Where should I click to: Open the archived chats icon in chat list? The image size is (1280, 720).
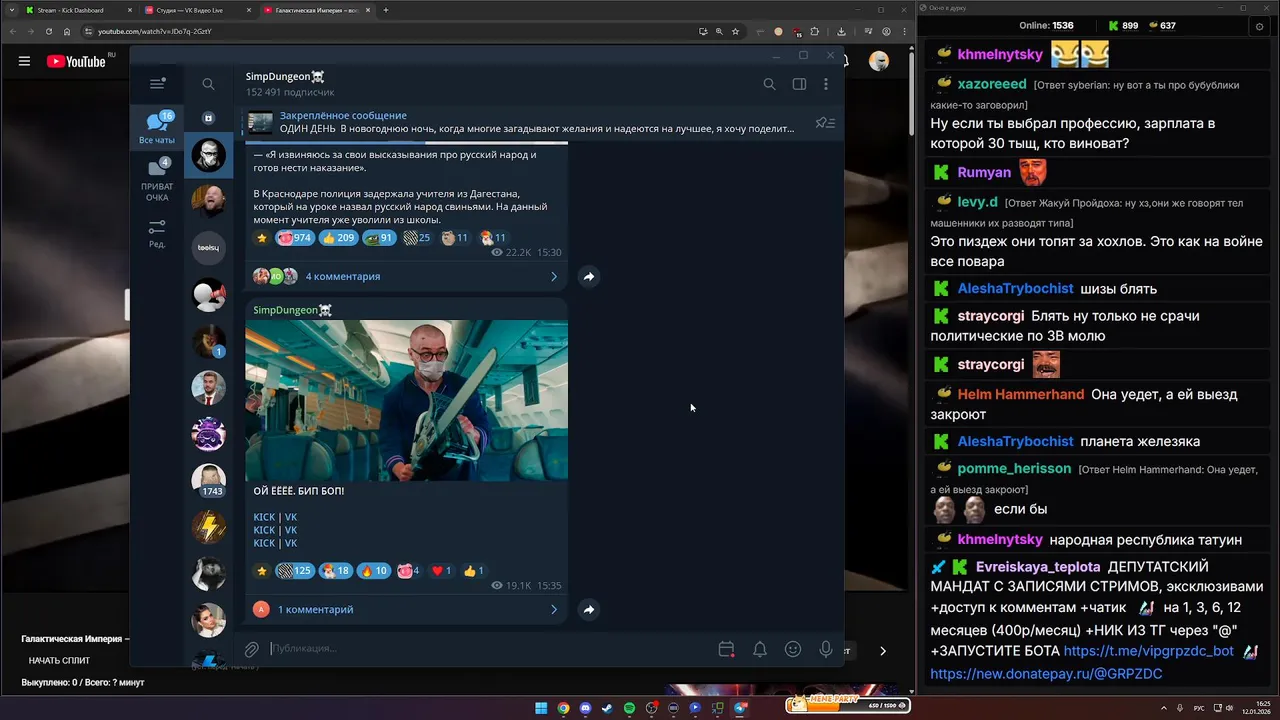208,118
